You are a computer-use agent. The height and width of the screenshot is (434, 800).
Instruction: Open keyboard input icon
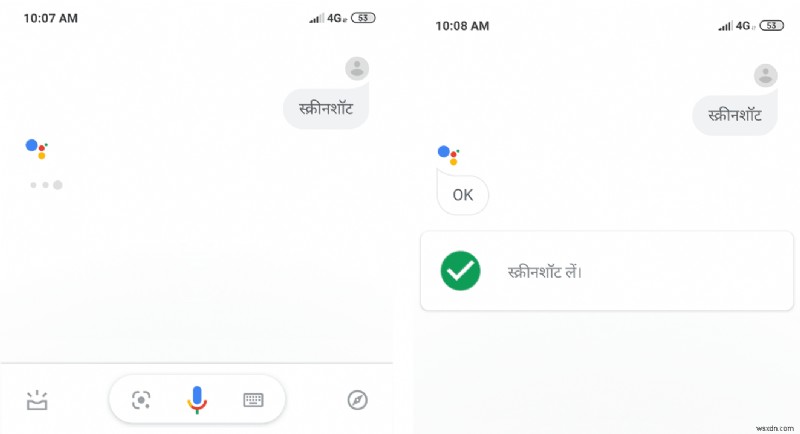(x=253, y=400)
